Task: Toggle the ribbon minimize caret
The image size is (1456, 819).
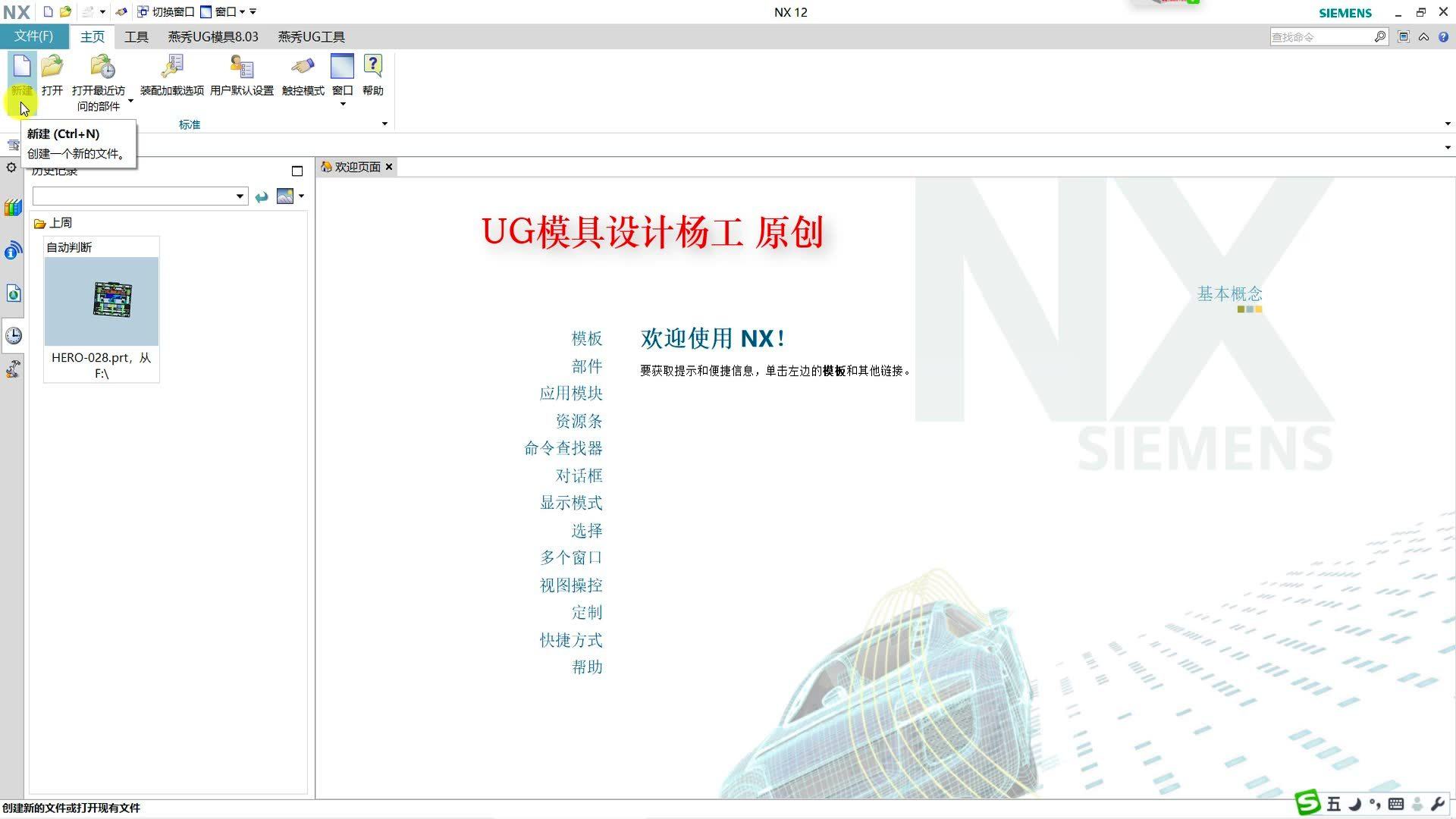Action: [x=1423, y=36]
